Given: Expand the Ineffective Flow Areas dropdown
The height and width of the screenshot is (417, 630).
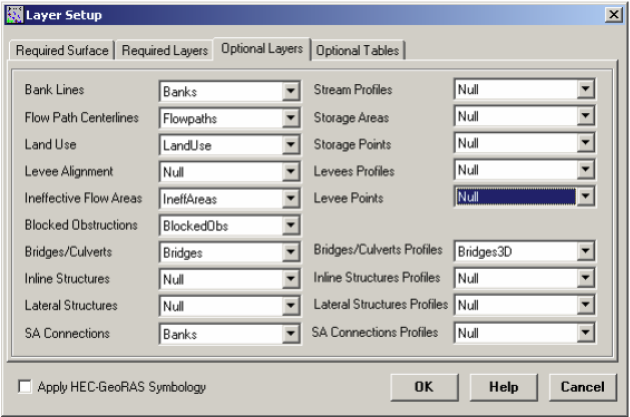Looking at the screenshot, I should click(290, 200).
